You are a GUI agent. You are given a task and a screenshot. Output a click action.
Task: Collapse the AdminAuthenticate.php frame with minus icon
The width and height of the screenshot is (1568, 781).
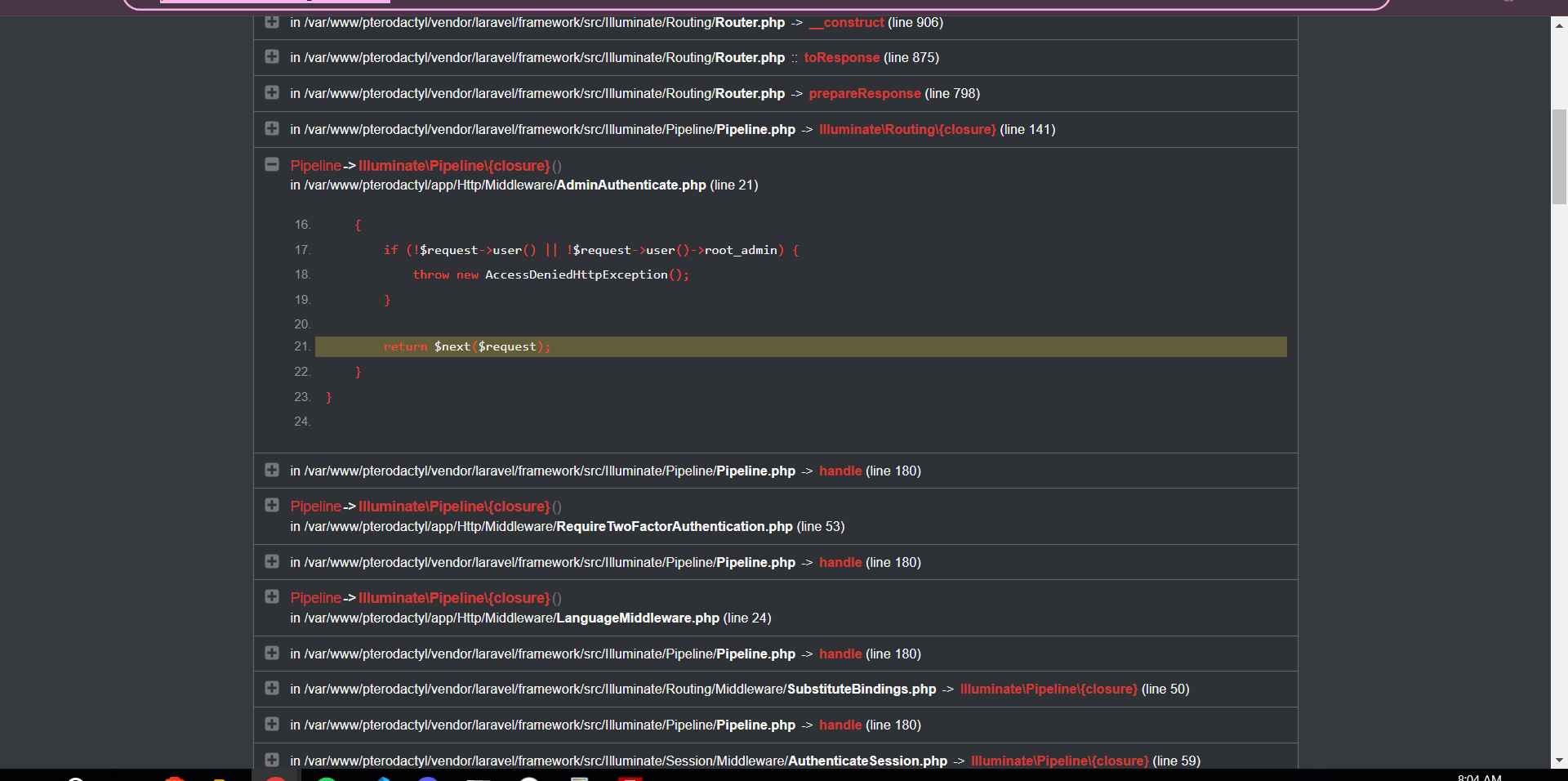pos(272,165)
